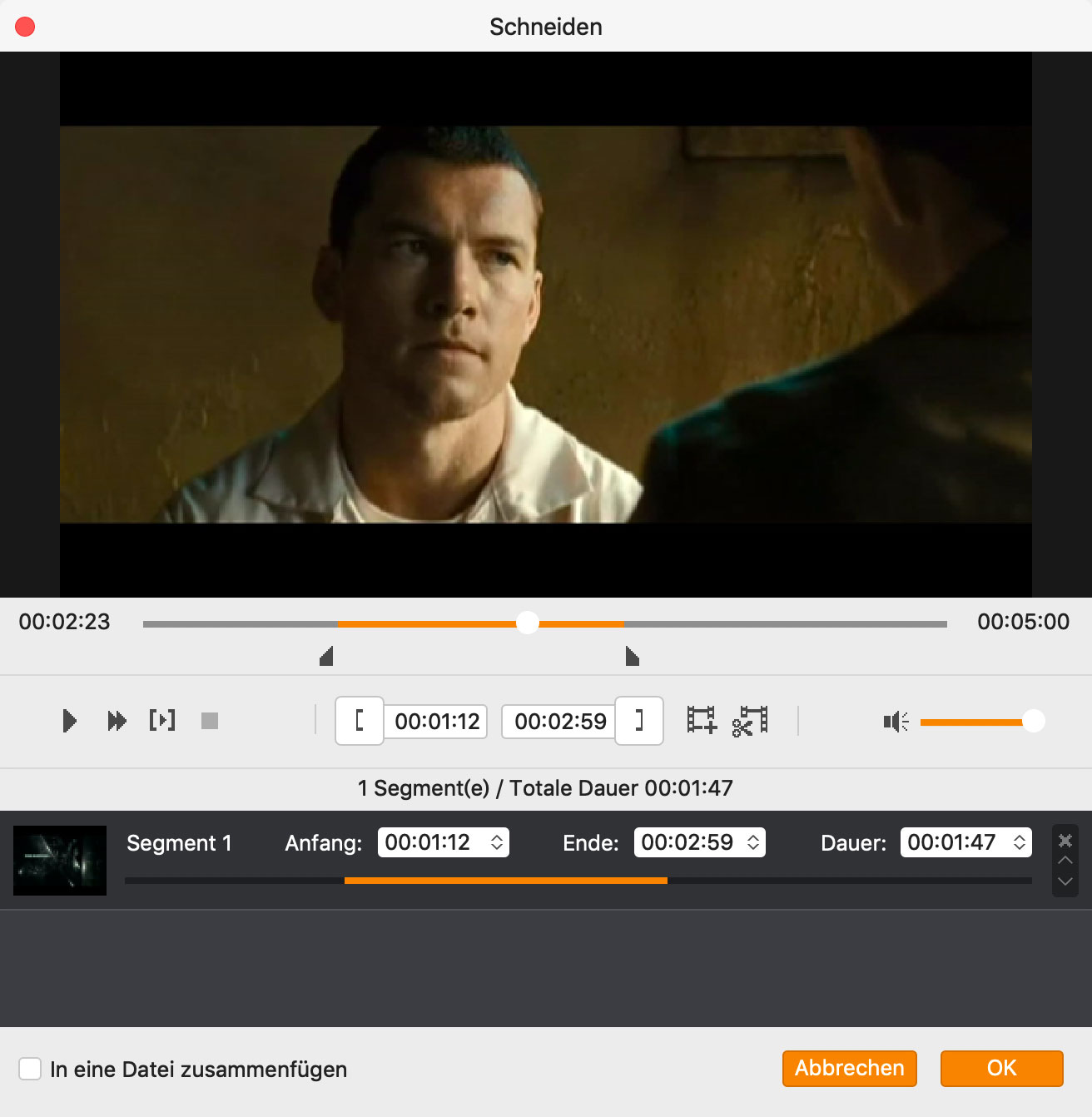
Task: Play the selected segment only
Action: pos(162,720)
